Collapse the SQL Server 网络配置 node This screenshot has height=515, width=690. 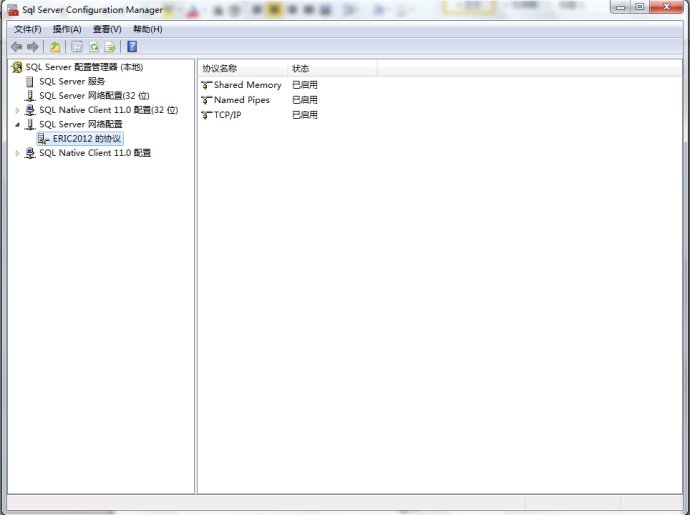[17, 125]
